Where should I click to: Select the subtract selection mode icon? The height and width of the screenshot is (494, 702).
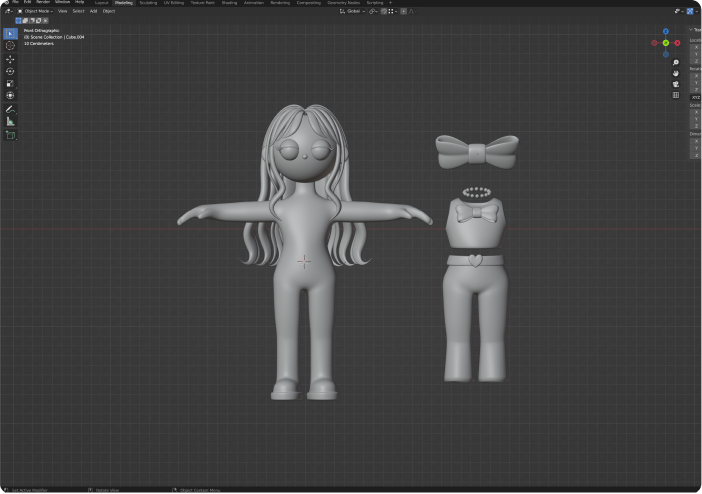pos(32,21)
